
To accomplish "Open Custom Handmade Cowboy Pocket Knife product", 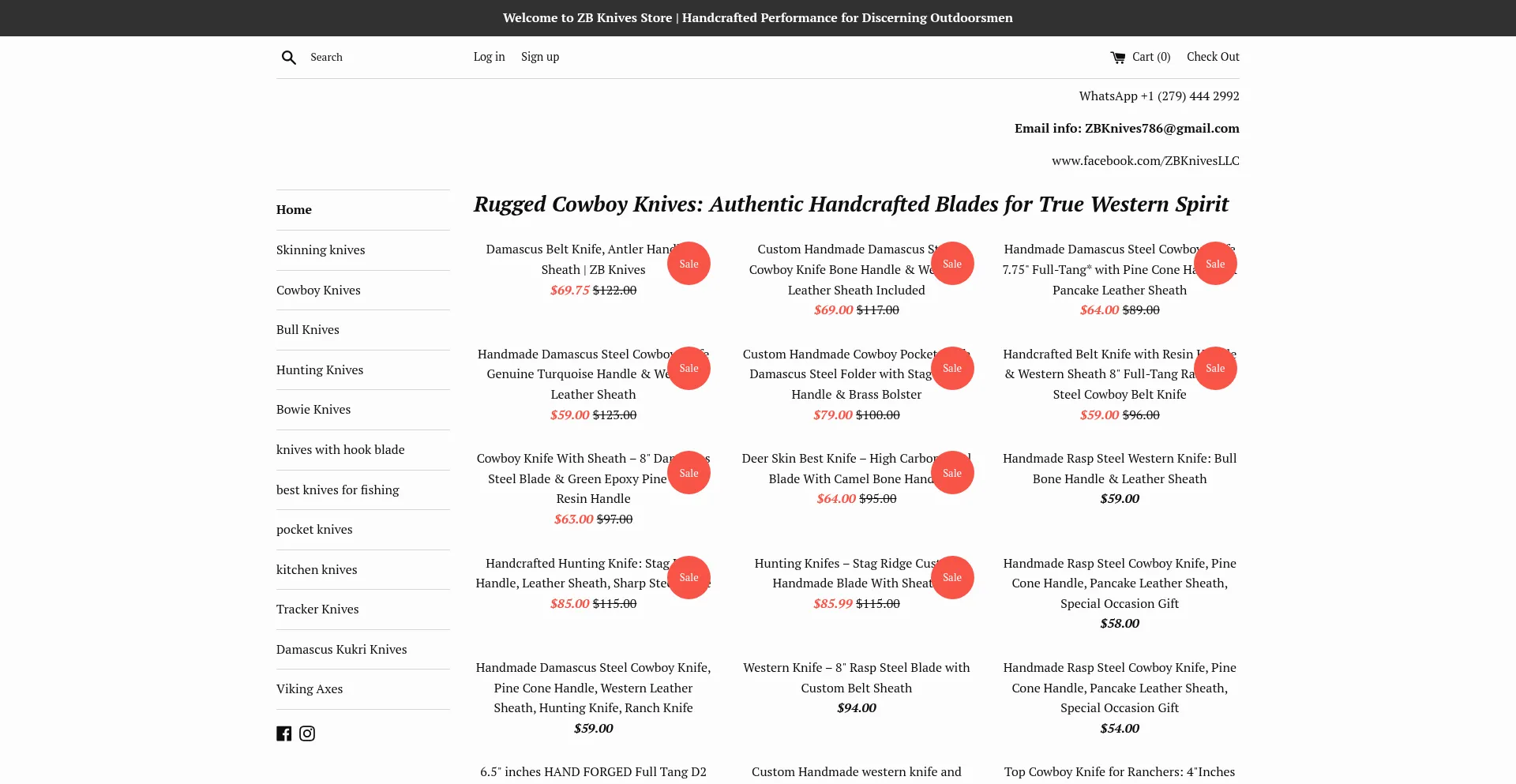I will point(856,374).
